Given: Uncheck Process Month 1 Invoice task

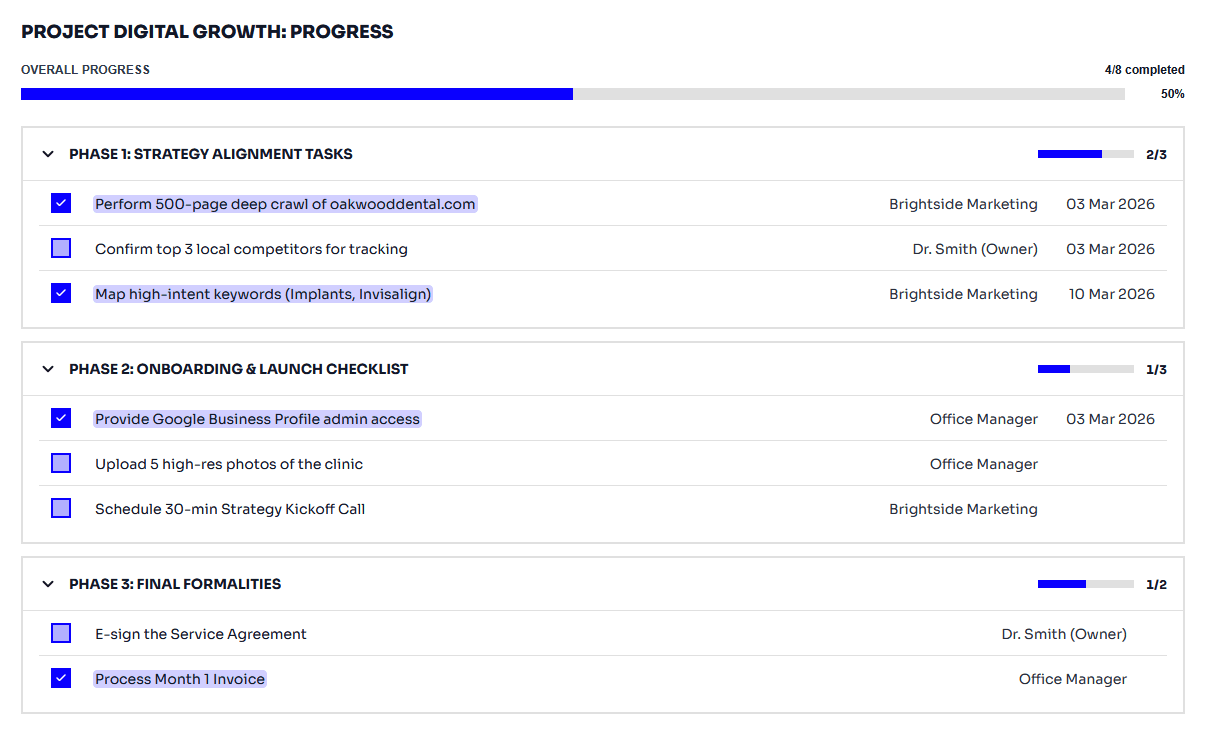Looking at the screenshot, I should point(61,679).
